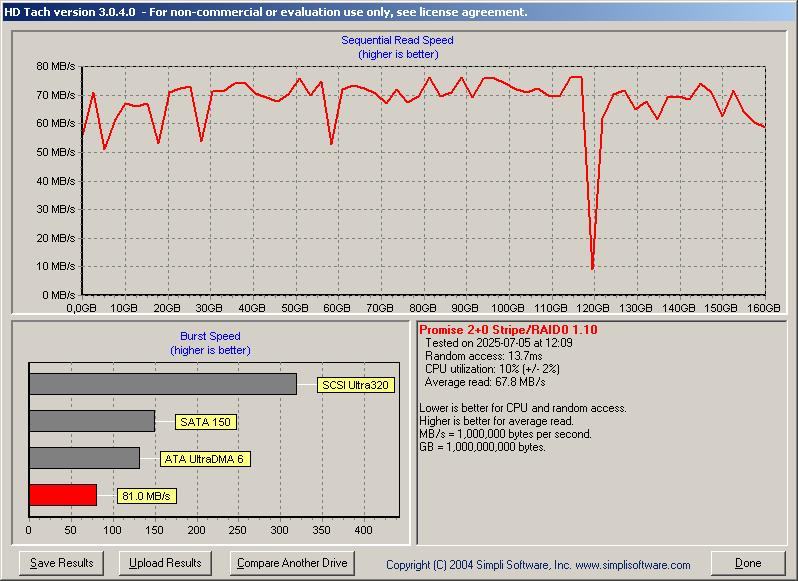Click the 0 MB/s axis label
798x581 pixels.
click(59, 295)
